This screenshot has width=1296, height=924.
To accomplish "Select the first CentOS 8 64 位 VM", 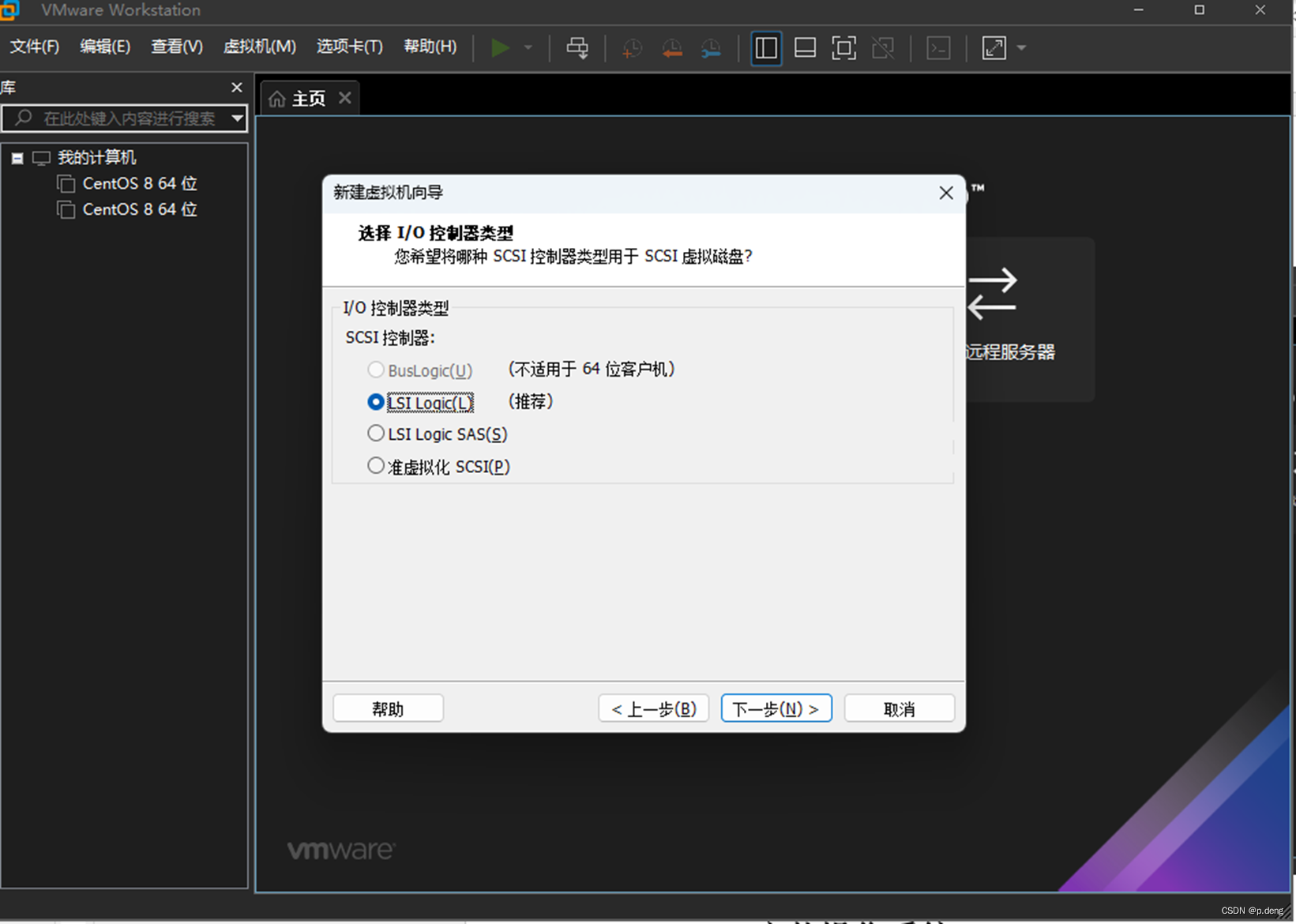I will click(139, 183).
